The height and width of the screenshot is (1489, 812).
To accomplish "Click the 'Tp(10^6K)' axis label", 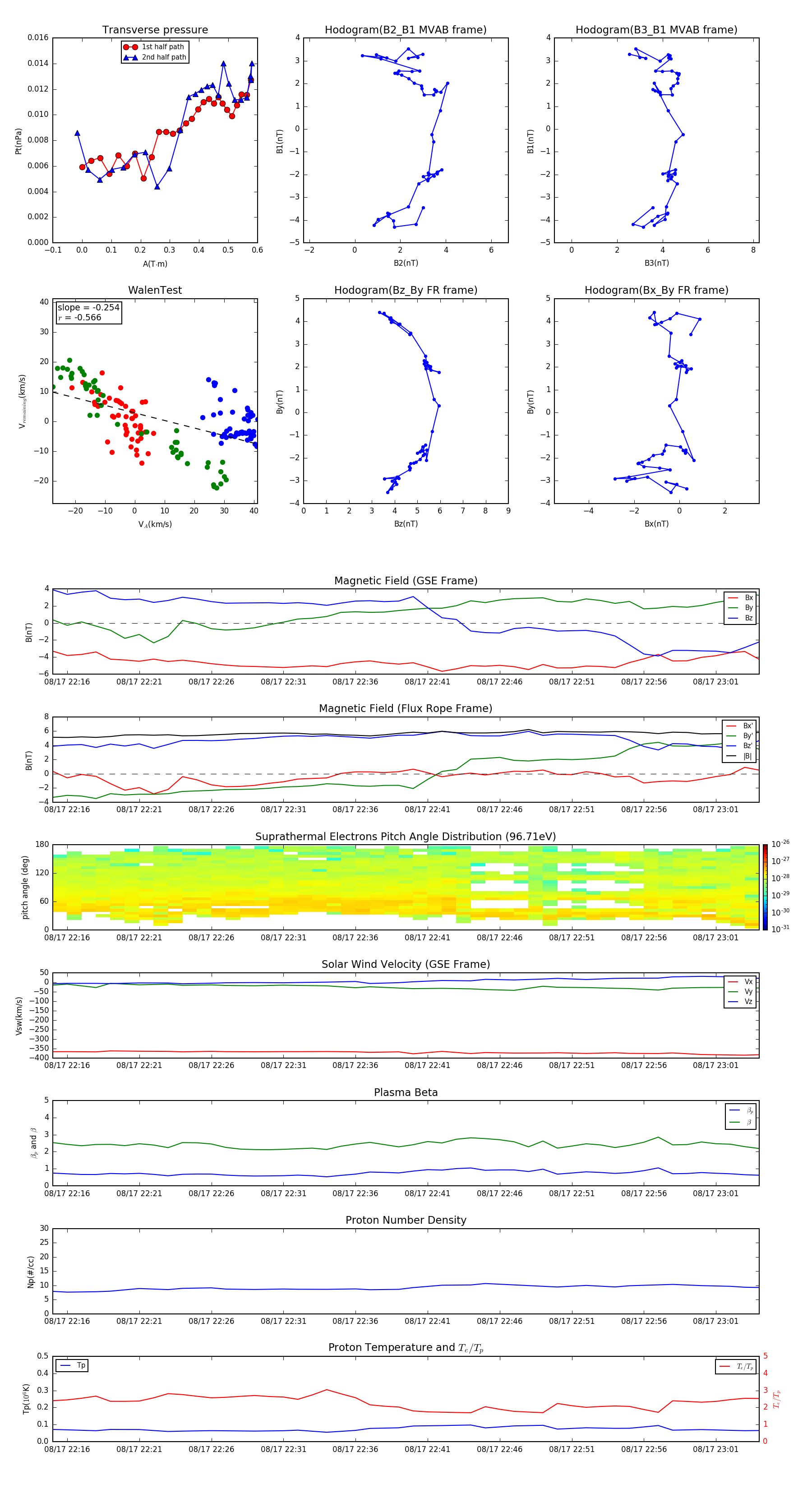I will click(26, 1399).
